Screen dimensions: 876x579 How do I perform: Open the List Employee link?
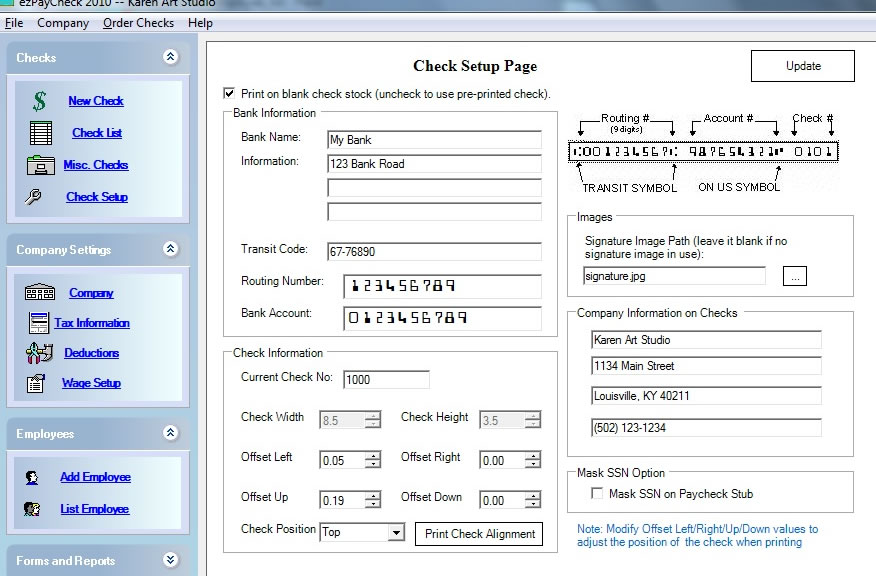(95, 509)
